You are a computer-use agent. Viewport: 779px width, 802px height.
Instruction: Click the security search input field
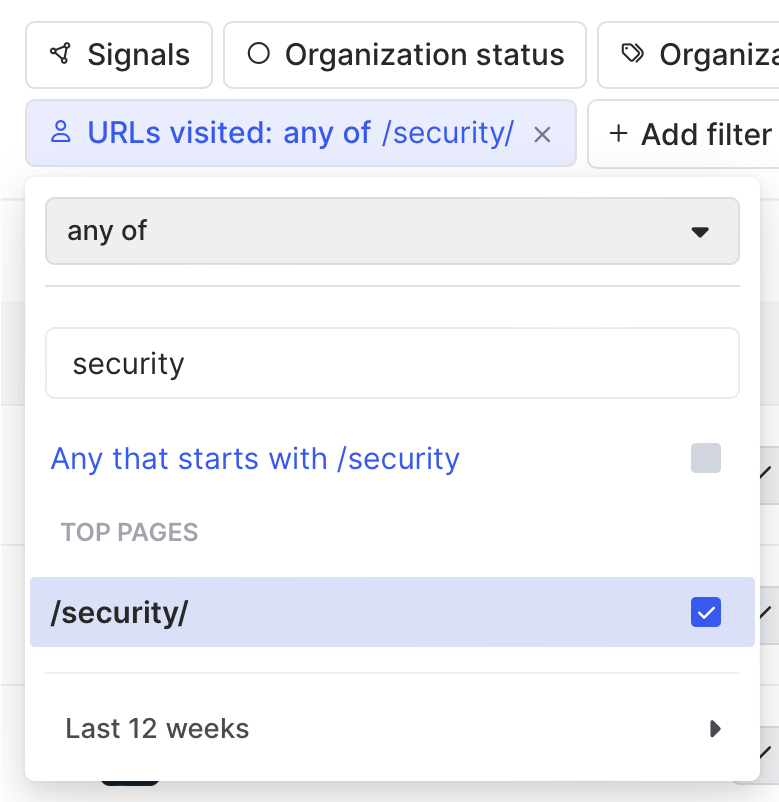click(x=392, y=363)
